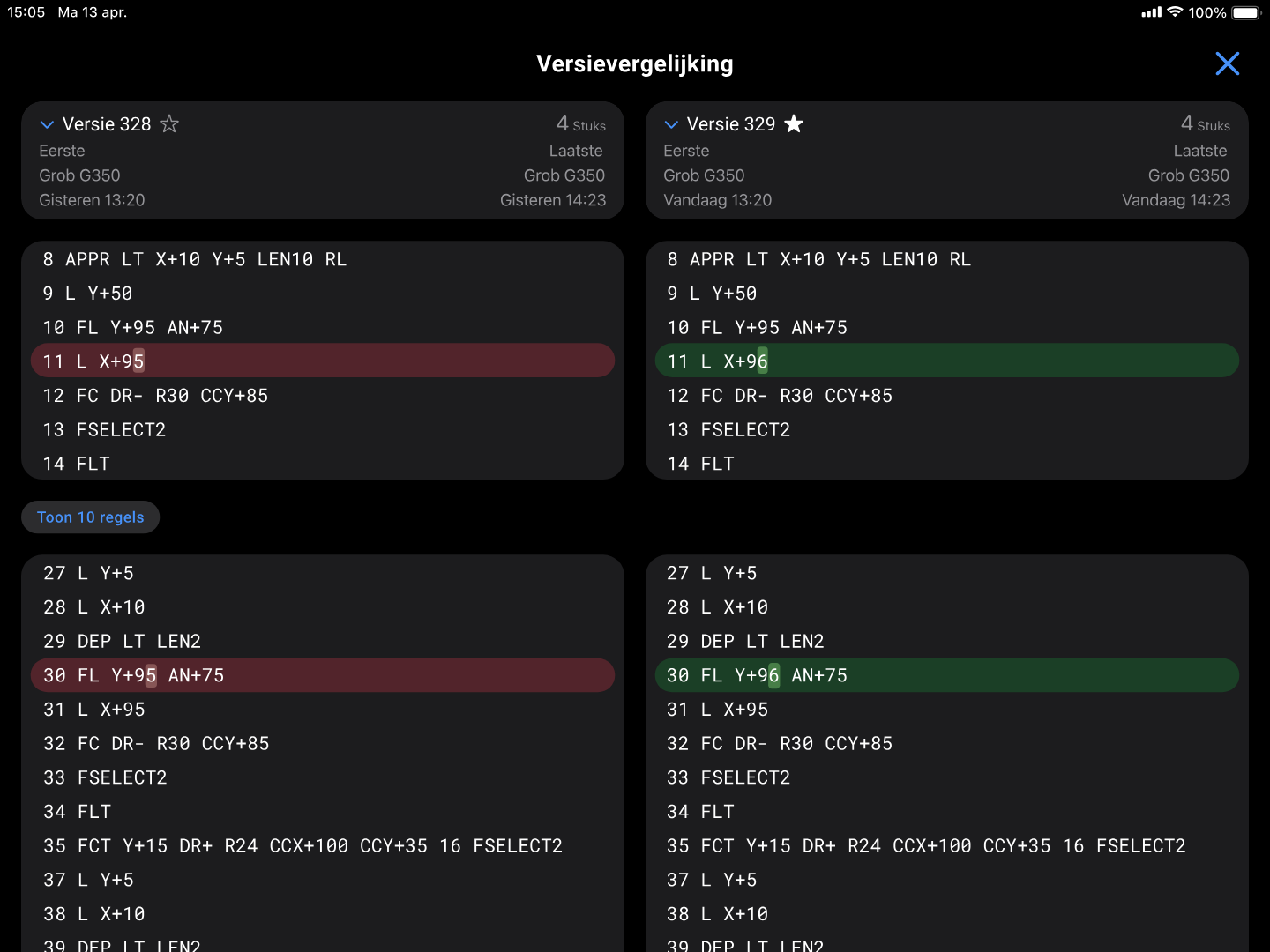Tap the status bar clock '15:05'

click(26, 12)
